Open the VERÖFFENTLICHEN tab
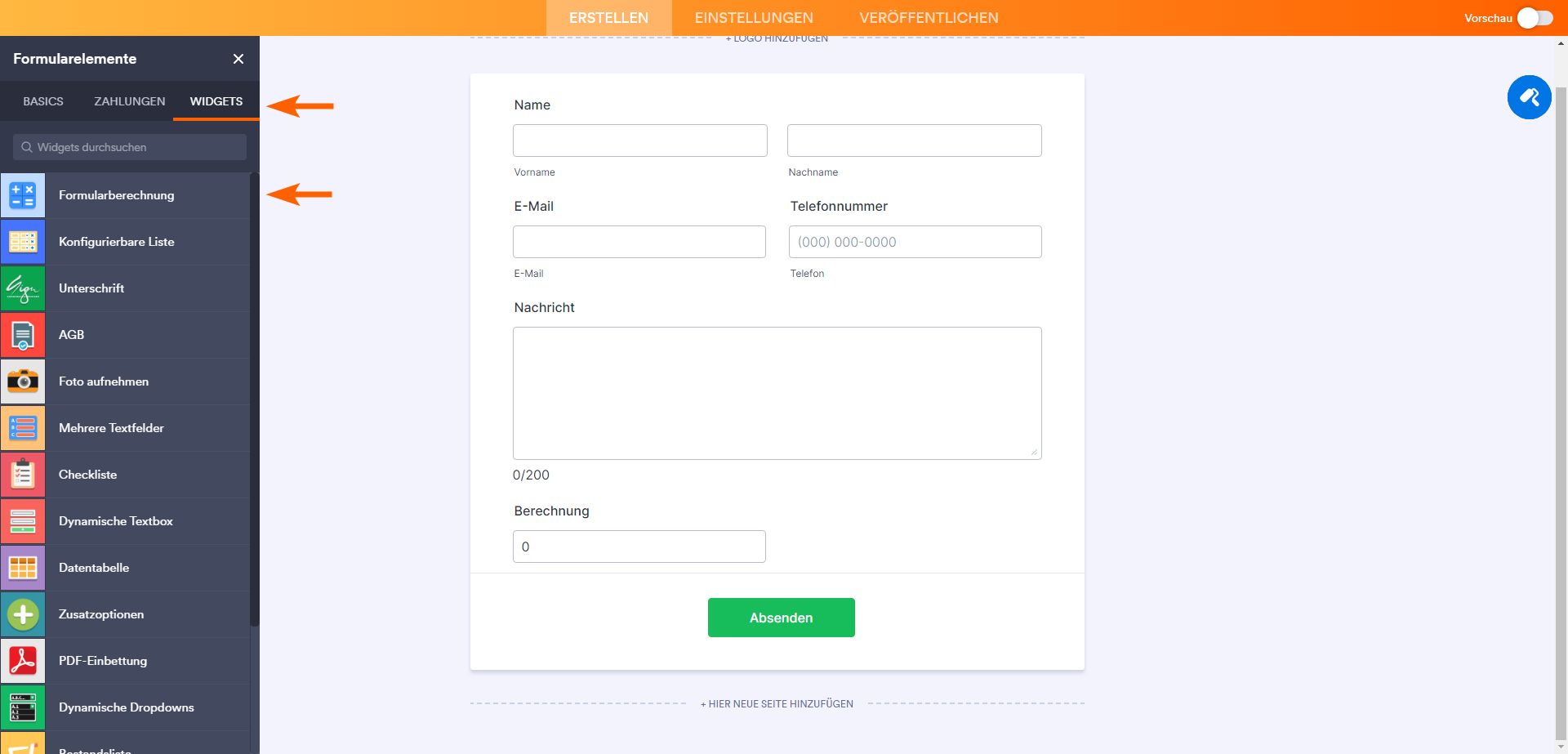Screen dimensions: 1568x754 (929, 18)
